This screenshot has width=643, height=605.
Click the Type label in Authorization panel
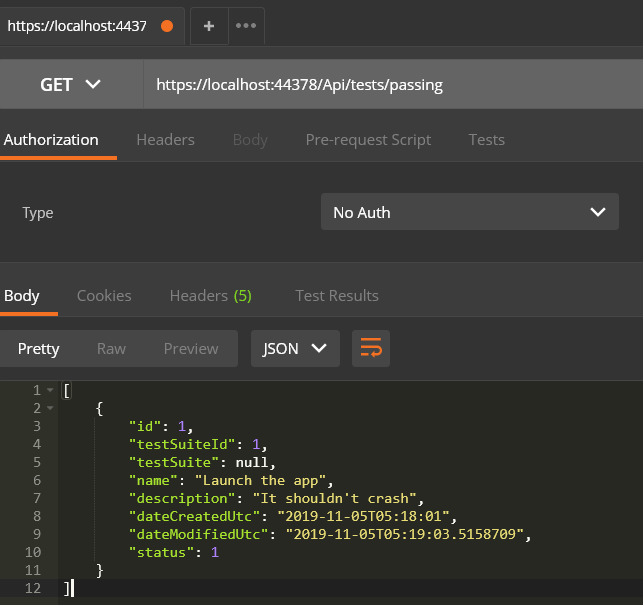(38, 213)
